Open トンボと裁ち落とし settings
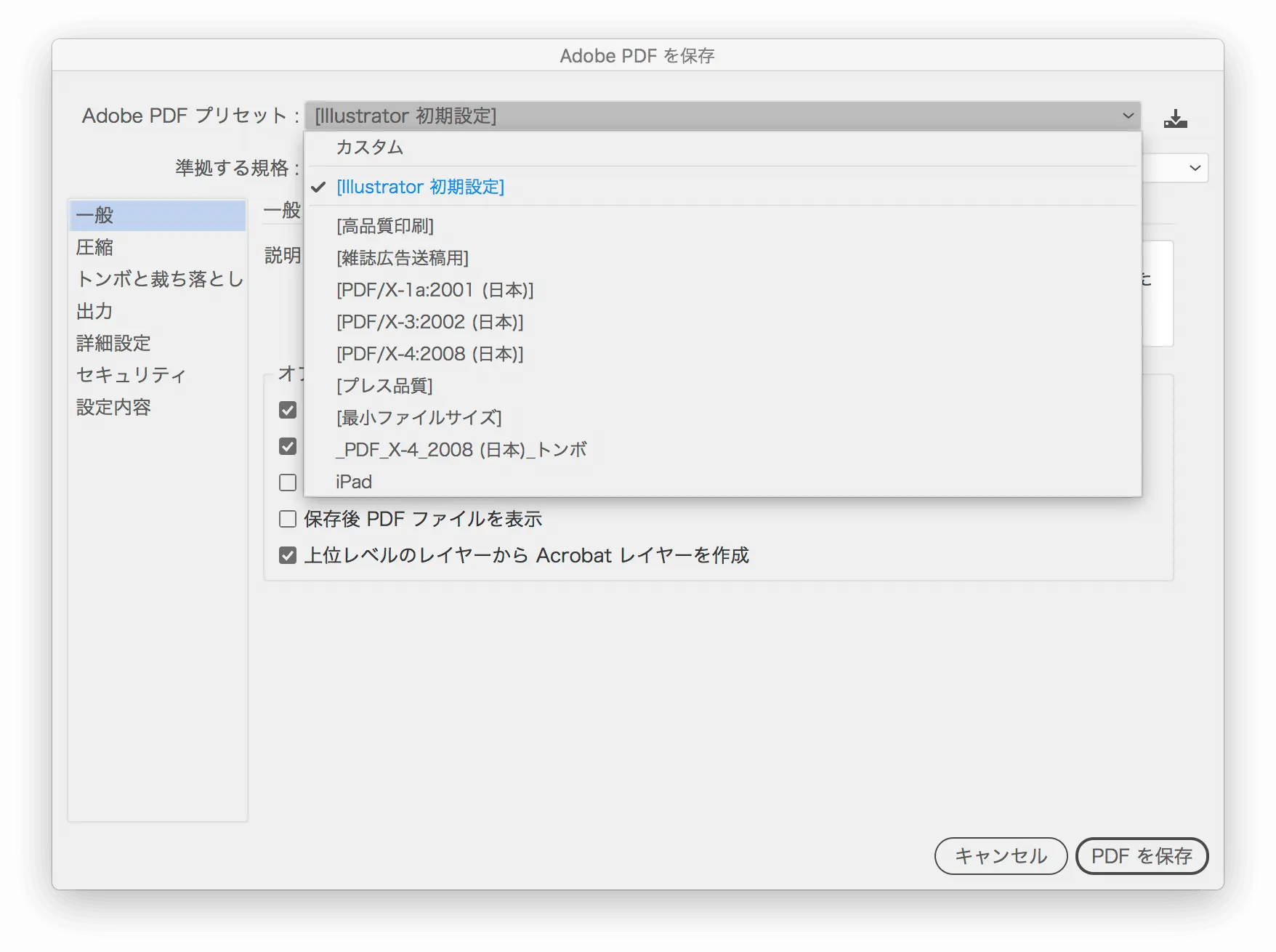This screenshot has width=1276, height=952. (158, 279)
